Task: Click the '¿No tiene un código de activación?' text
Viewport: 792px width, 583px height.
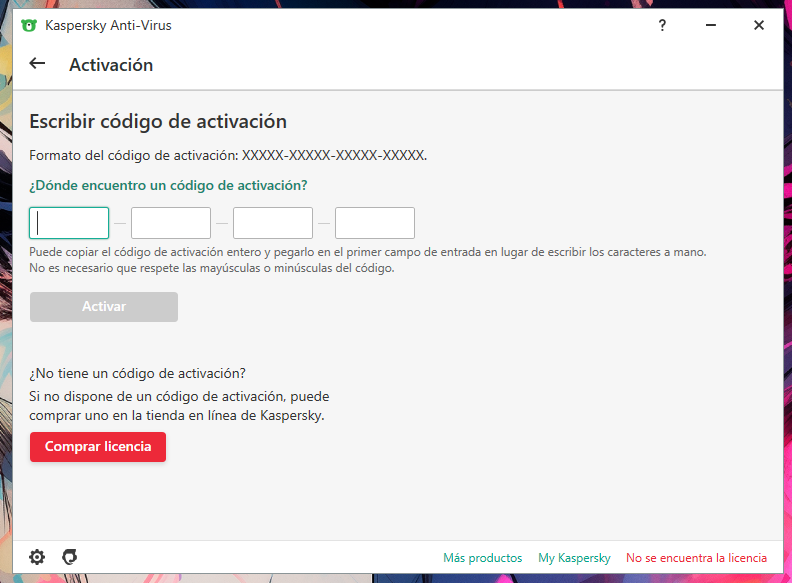Action: pos(137,373)
